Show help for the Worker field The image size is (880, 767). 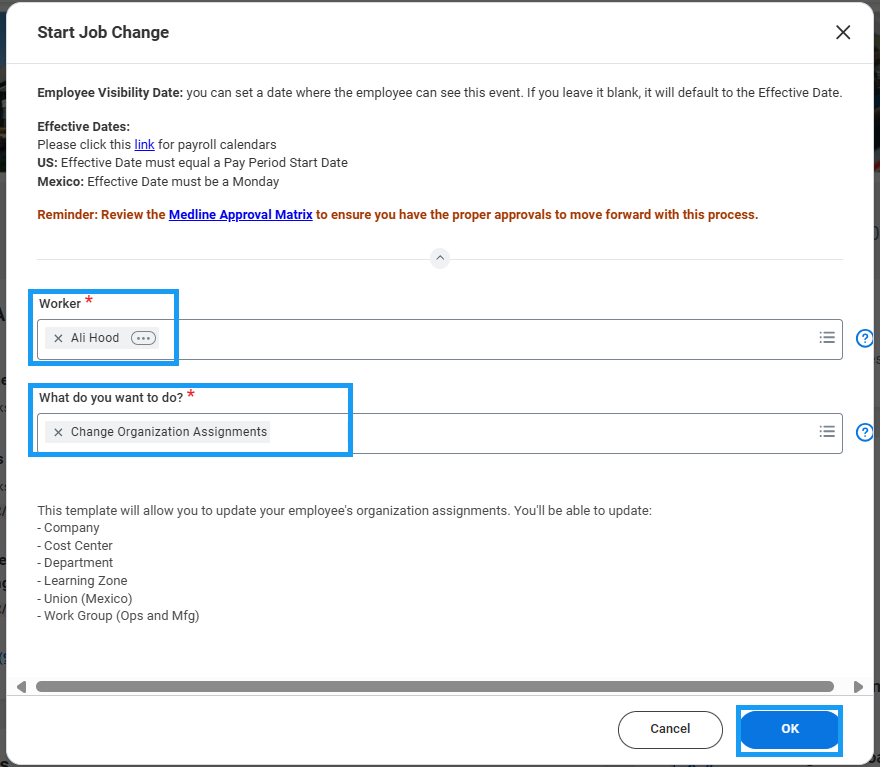866,338
